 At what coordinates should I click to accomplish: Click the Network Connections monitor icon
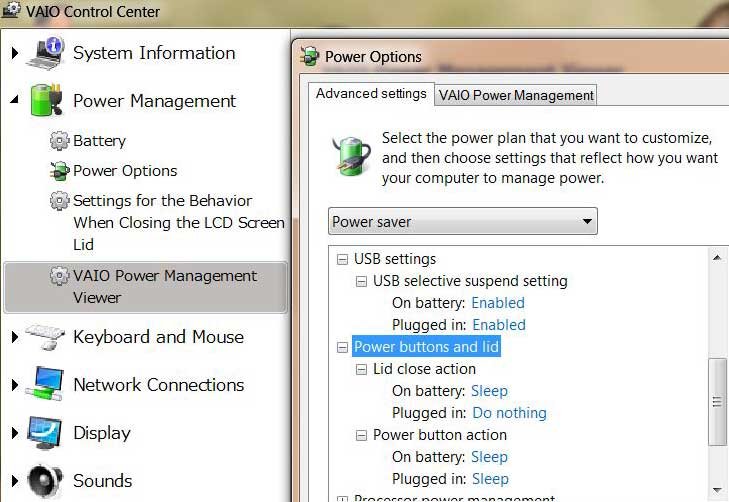(45, 384)
